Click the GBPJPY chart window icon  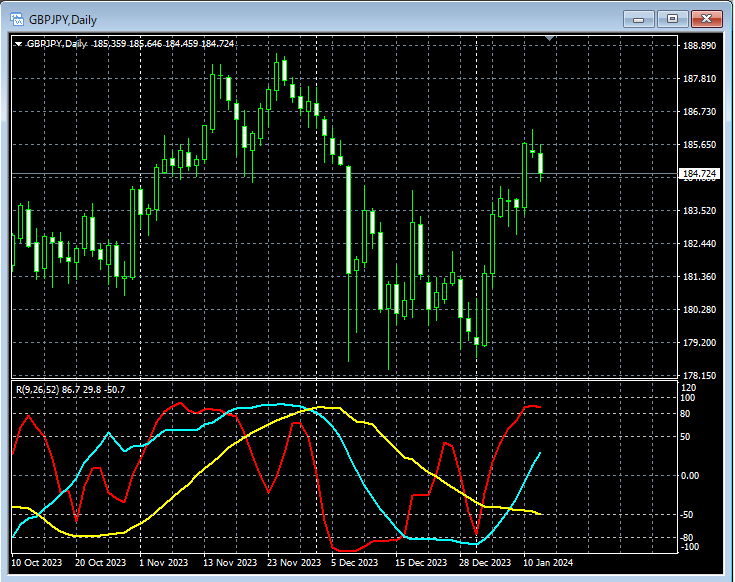(x=17, y=19)
